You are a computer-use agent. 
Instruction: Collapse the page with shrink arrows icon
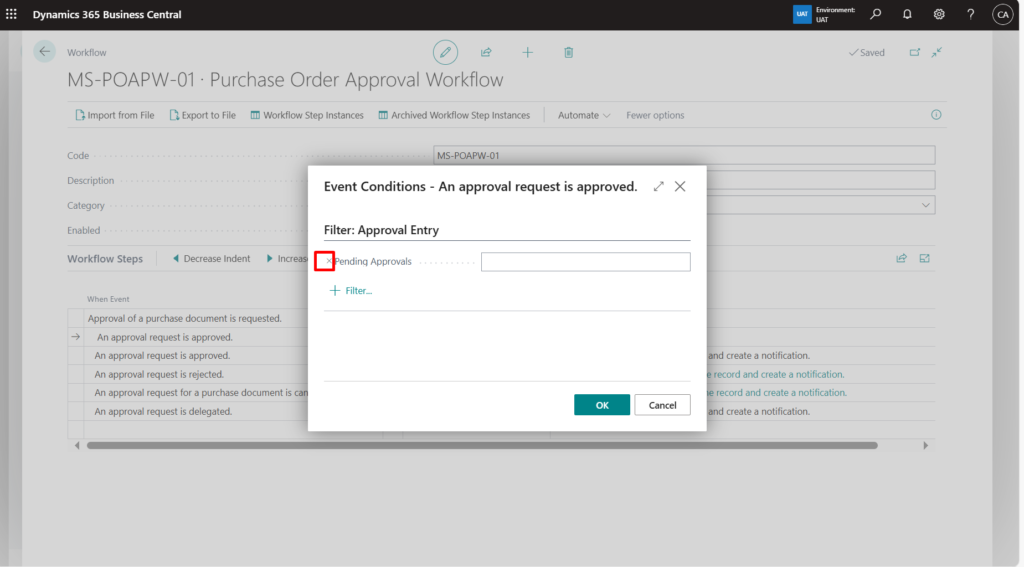[x=937, y=52]
